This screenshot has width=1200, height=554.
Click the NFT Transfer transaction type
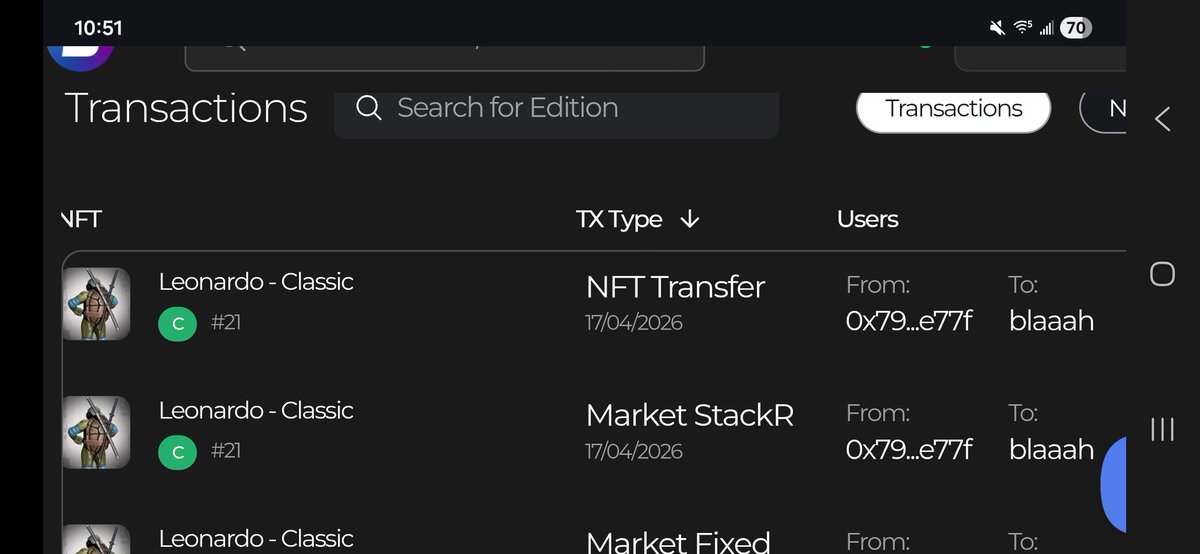(x=675, y=287)
